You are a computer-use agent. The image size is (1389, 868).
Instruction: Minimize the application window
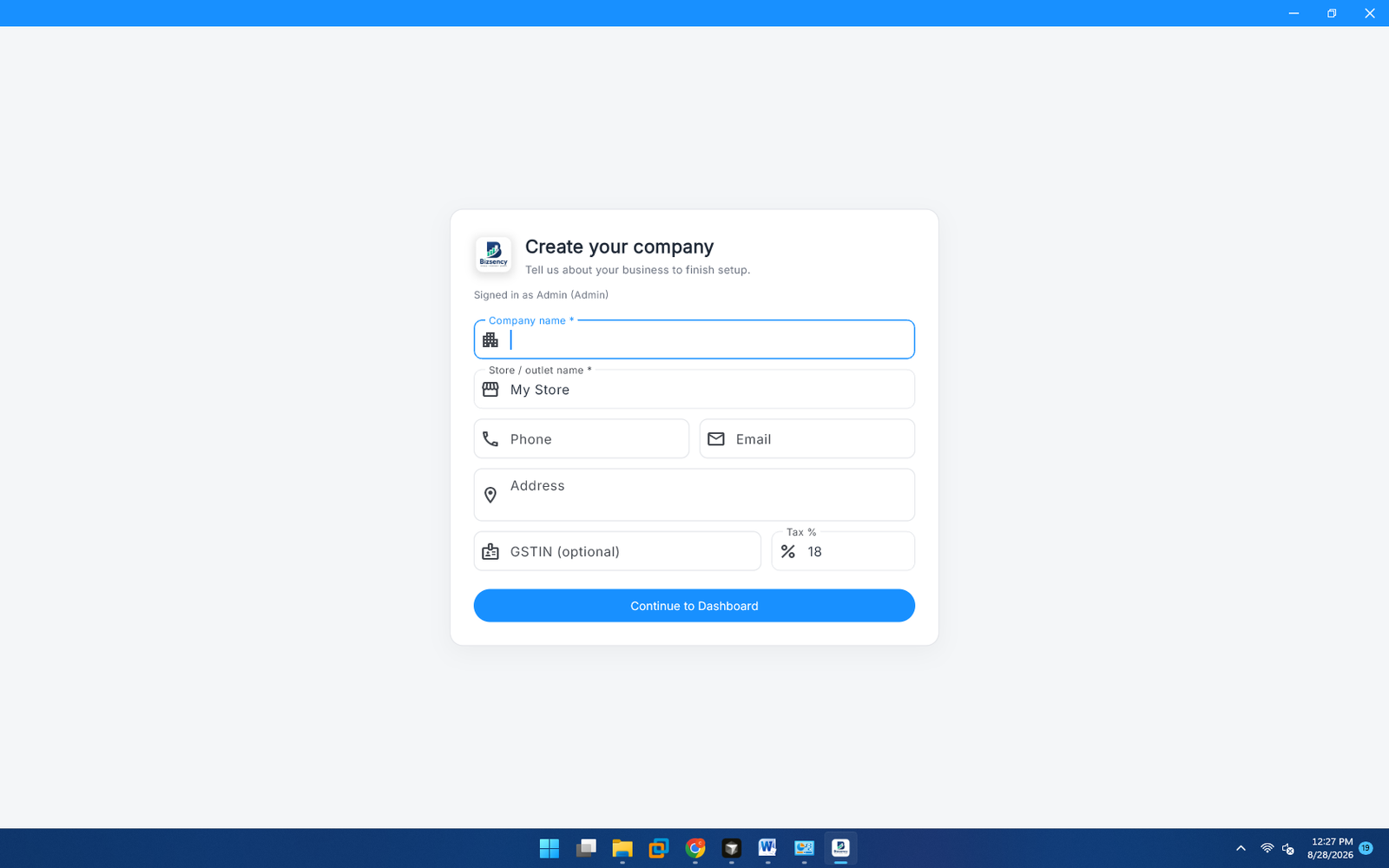point(1294,13)
